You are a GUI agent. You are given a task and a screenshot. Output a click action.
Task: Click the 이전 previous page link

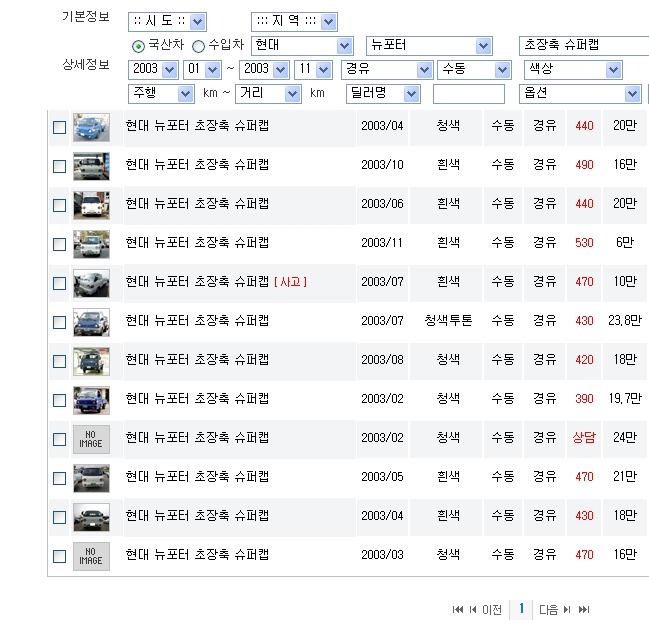point(492,610)
